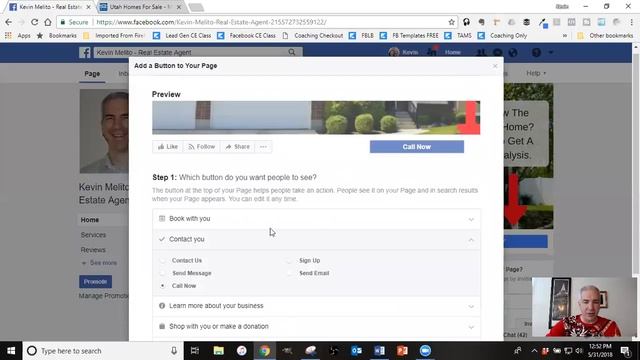Click the page vertical scrollbar

pyautogui.click(x=636, y=163)
